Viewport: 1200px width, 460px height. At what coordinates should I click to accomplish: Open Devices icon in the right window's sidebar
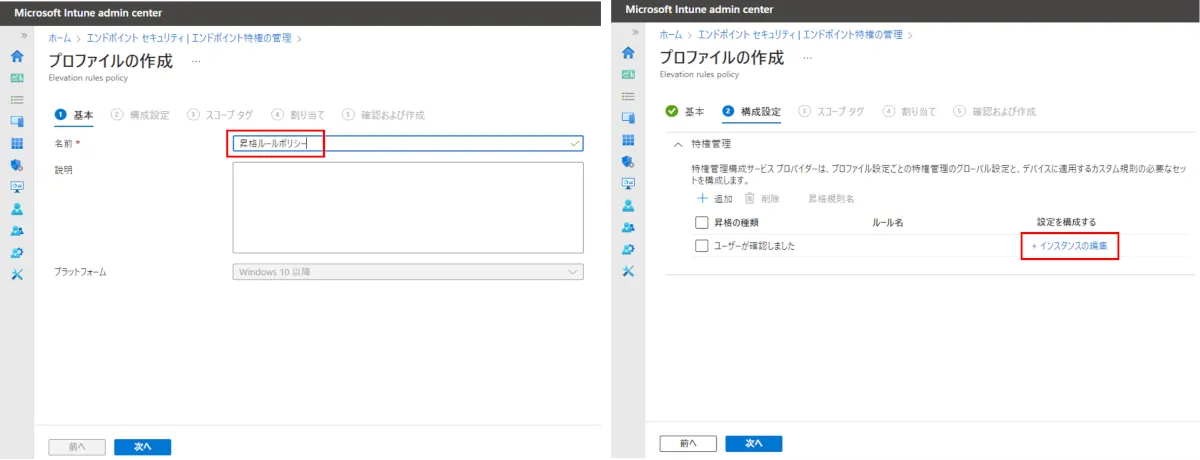628,118
